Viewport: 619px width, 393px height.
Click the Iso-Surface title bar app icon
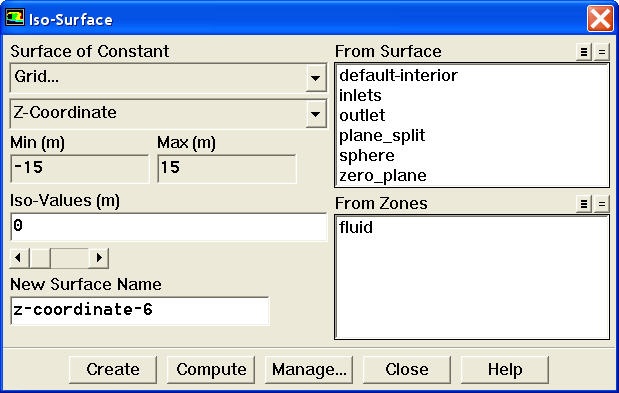[15, 18]
